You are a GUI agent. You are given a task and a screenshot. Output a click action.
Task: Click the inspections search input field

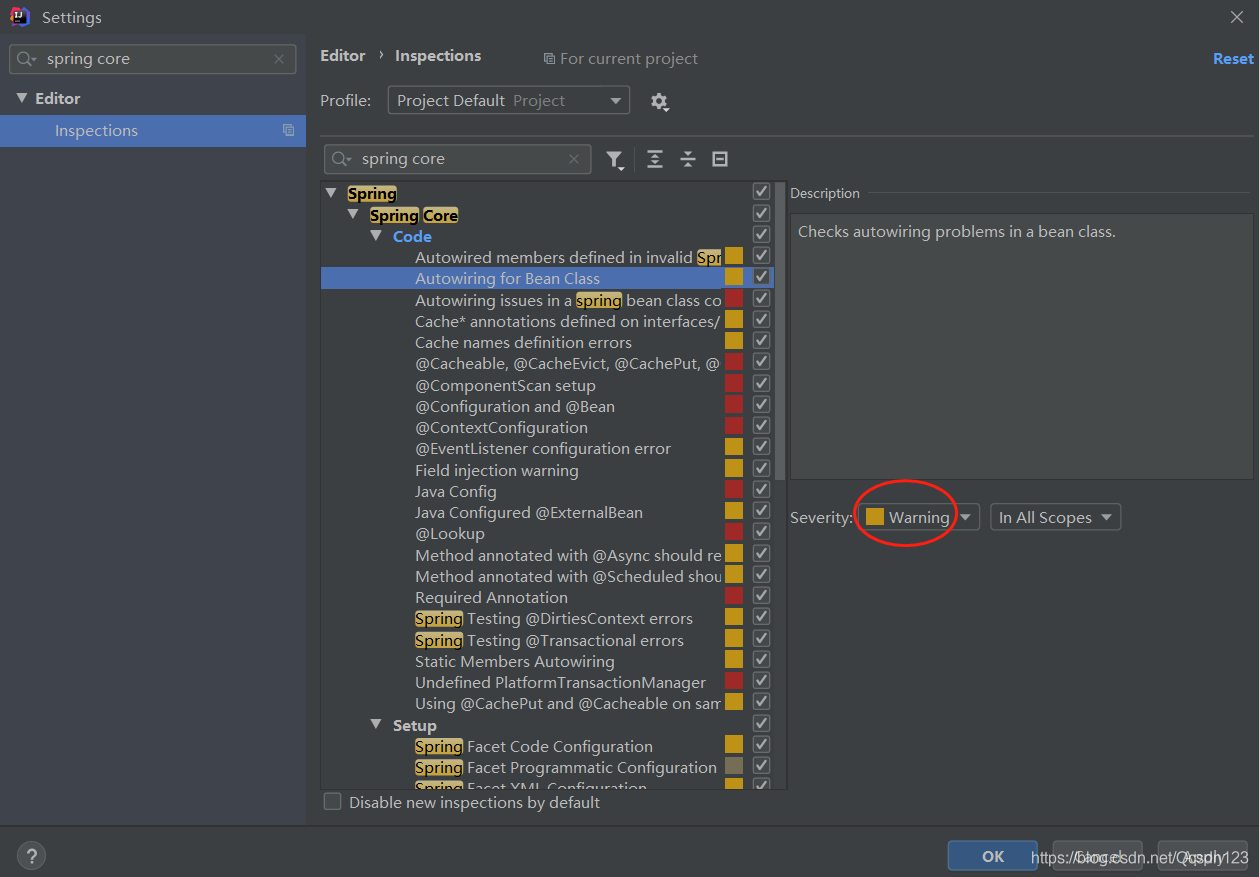[x=458, y=159]
